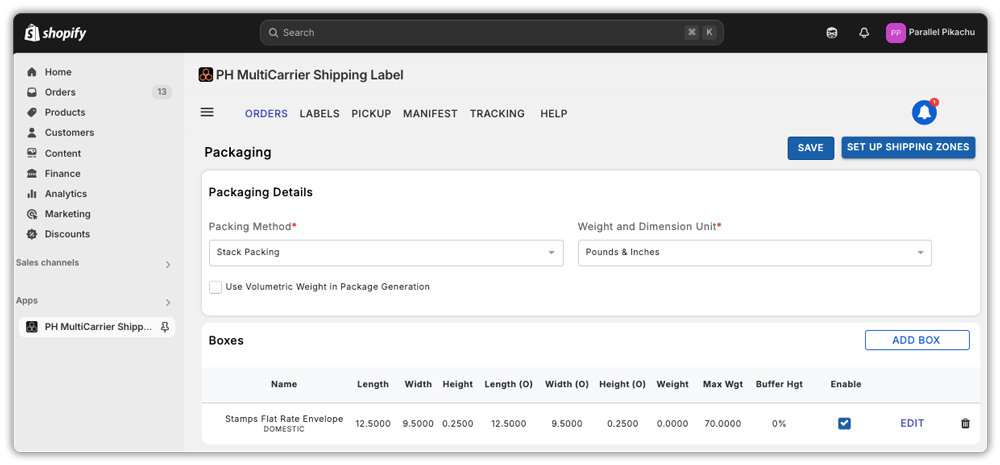The image size is (1000, 465).
Task: Click the Shopify logo
Action: tap(55, 33)
